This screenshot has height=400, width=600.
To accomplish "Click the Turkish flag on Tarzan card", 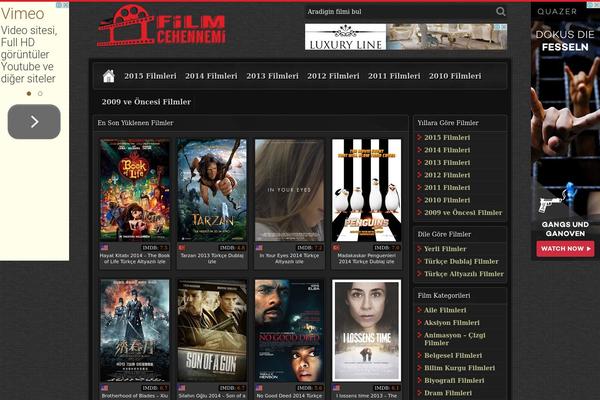I will (182, 248).
